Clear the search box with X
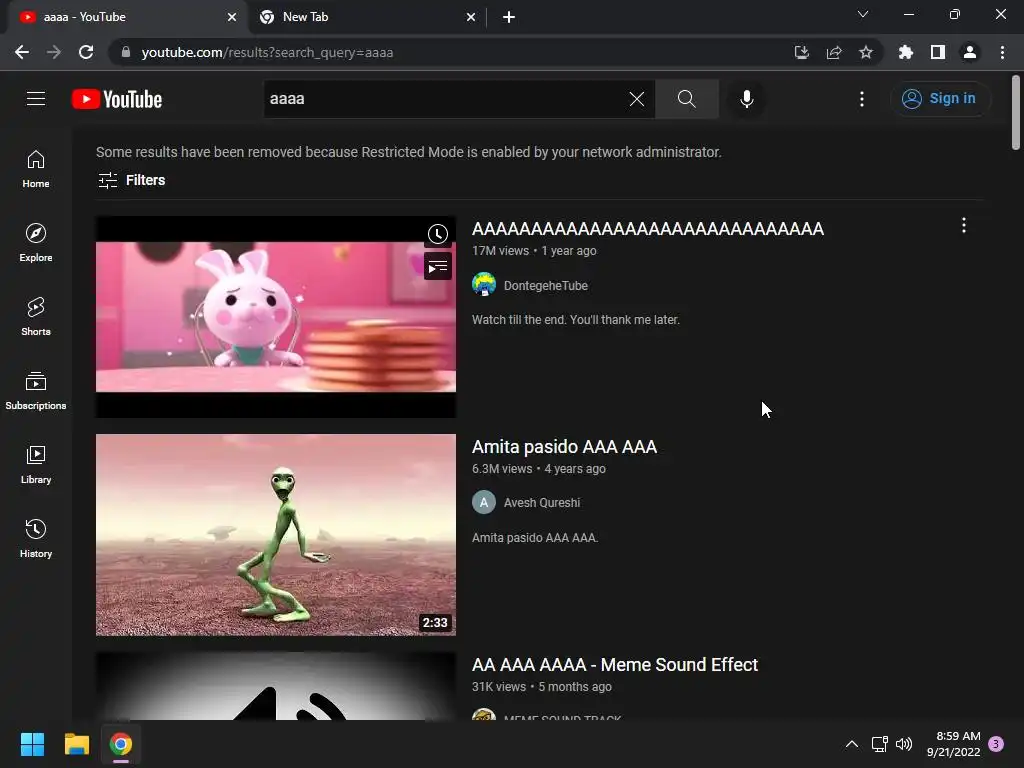The width and height of the screenshot is (1024, 768). pos(637,99)
